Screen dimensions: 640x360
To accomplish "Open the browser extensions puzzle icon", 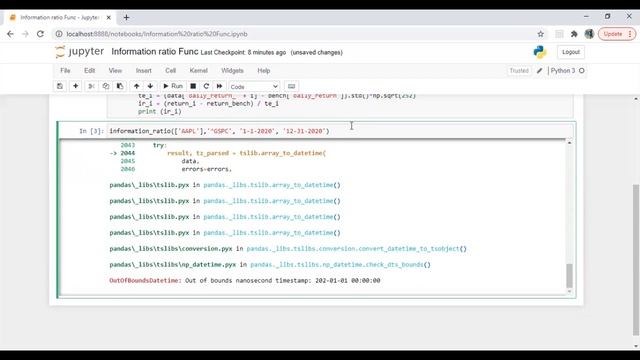I will [x=574, y=34].
